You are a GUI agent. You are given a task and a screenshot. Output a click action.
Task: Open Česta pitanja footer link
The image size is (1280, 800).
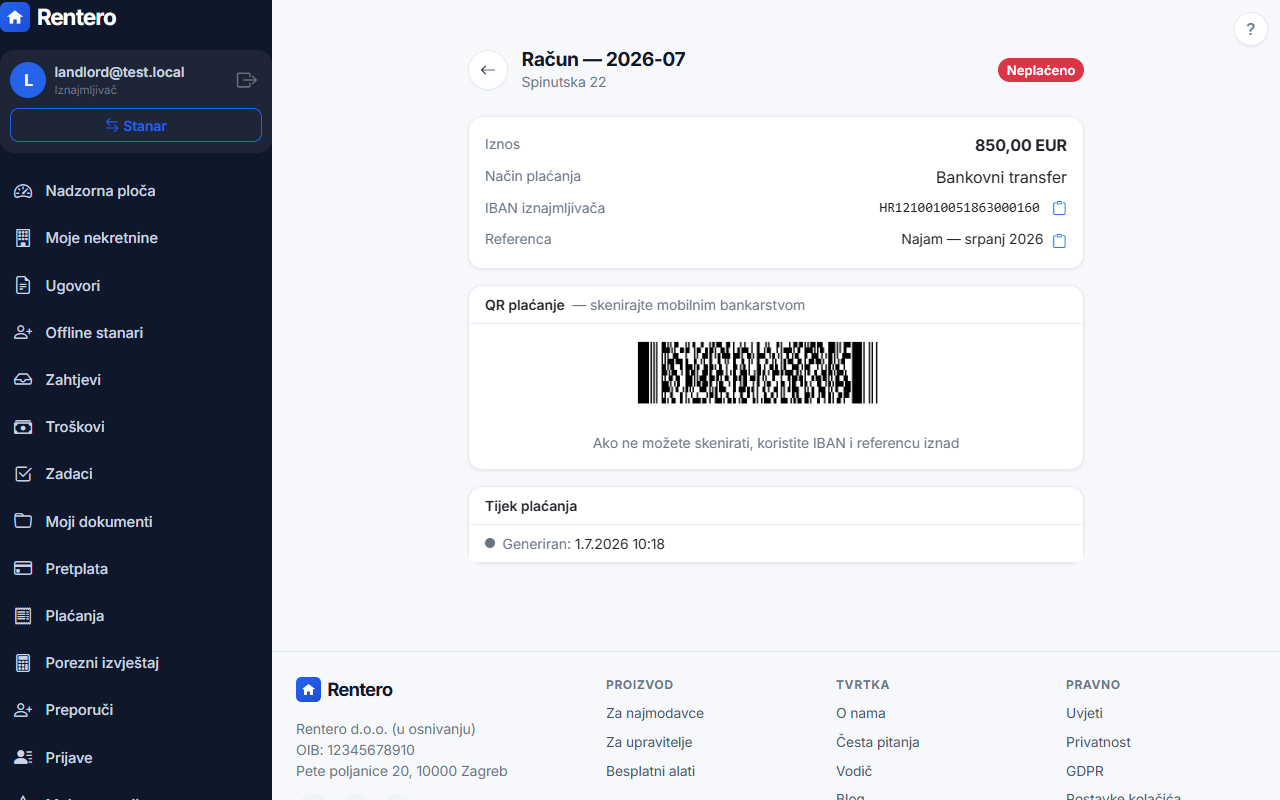[x=878, y=742]
